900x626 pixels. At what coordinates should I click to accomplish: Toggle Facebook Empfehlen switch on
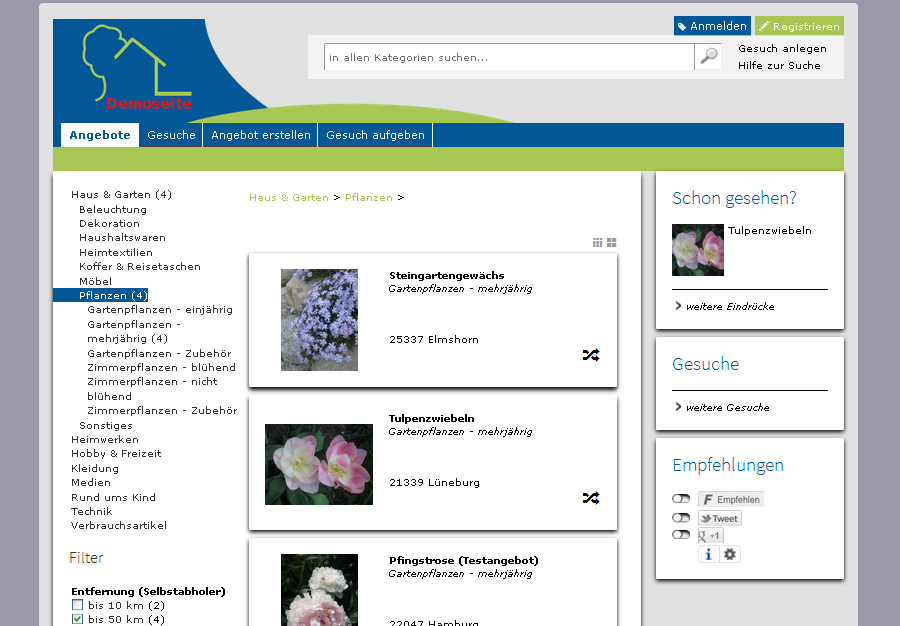[x=681, y=499]
